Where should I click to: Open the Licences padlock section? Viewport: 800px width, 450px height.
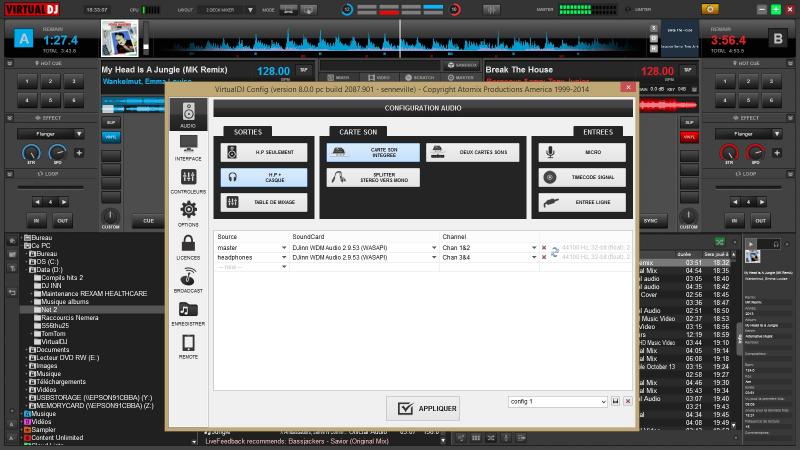188,245
